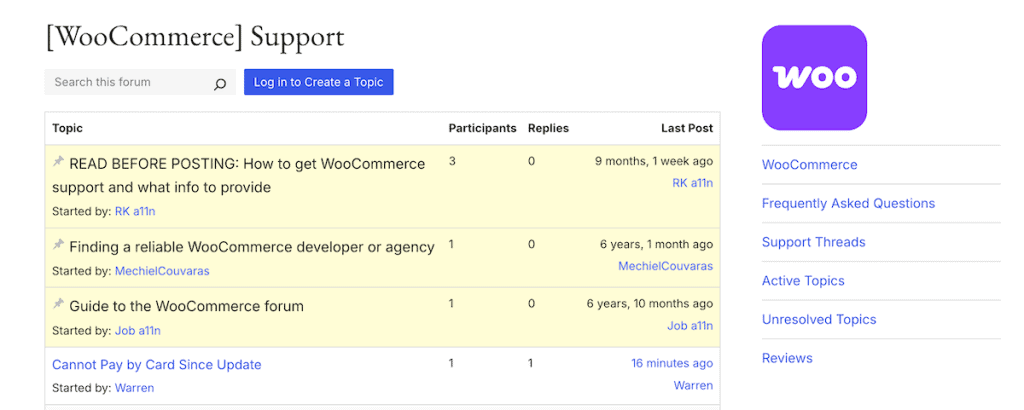Open Unresolved Topics sidebar link
Image resolution: width=1024 pixels, height=410 pixels.
(819, 319)
